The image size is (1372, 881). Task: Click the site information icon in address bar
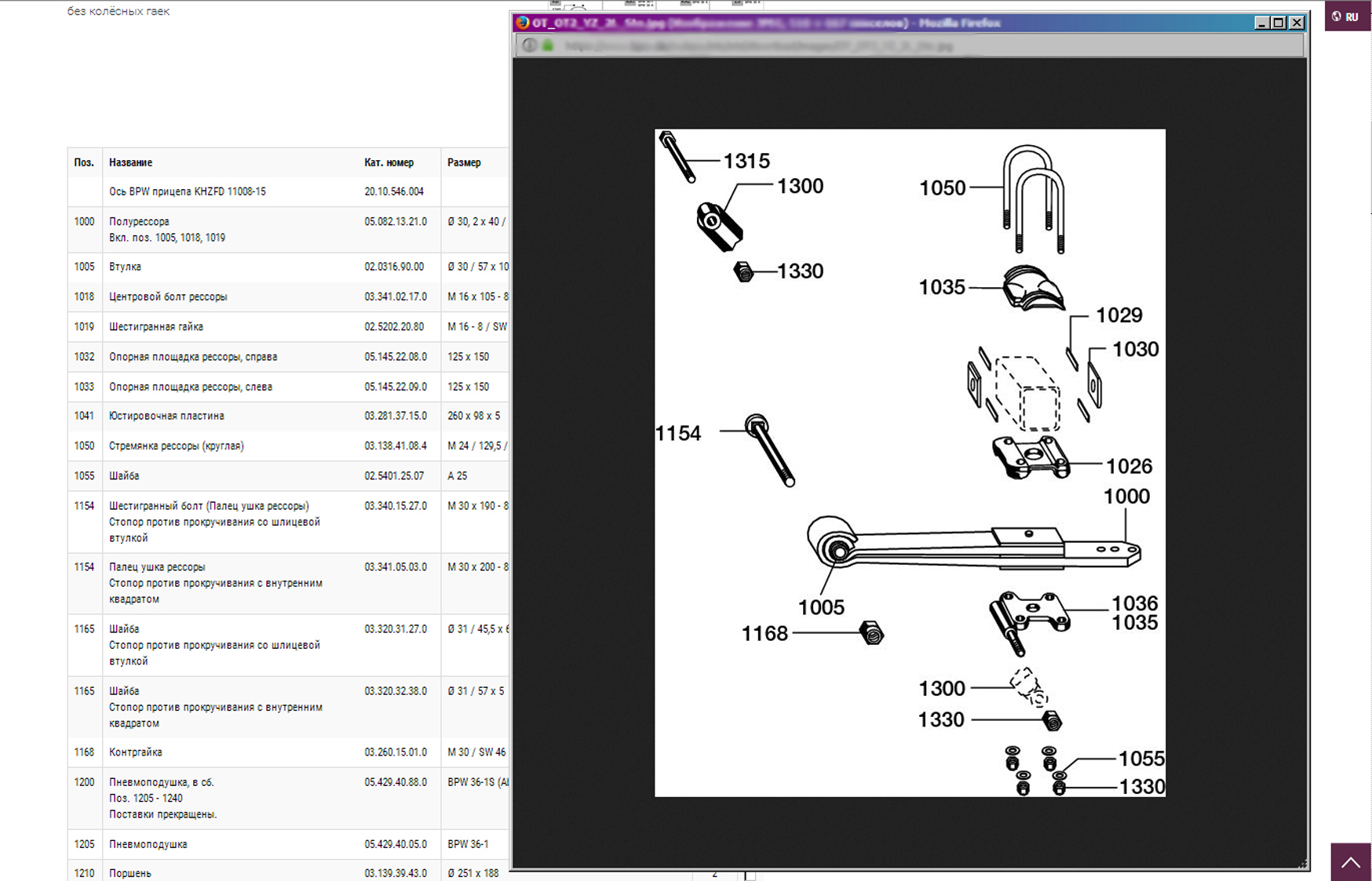[x=530, y=46]
